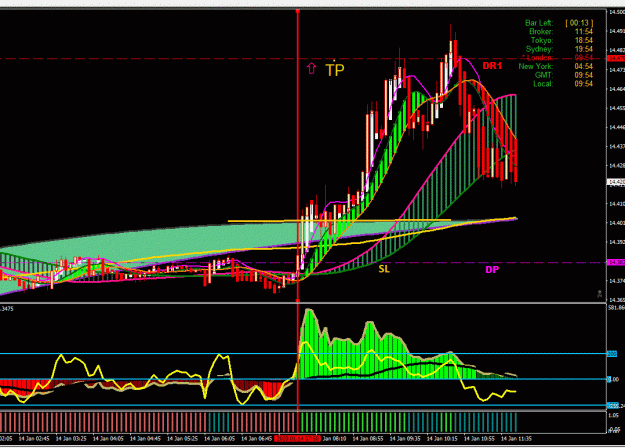Click the 'Broker:' clock label
The image size is (625, 448).
pyautogui.click(x=541, y=31)
